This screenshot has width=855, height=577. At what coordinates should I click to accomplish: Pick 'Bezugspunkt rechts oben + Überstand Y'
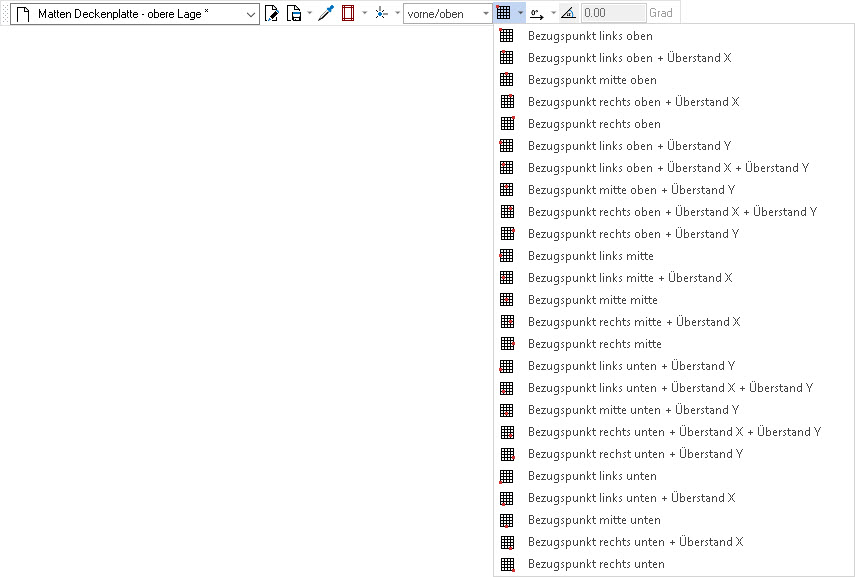[x=674, y=234]
